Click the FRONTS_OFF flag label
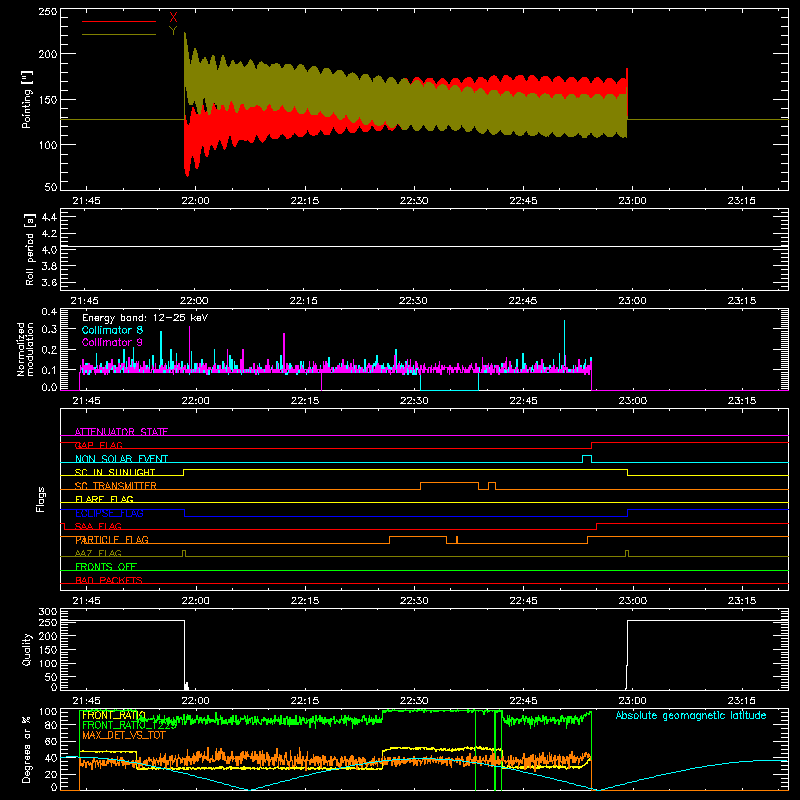800x800 pixels. tap(106, 567)
